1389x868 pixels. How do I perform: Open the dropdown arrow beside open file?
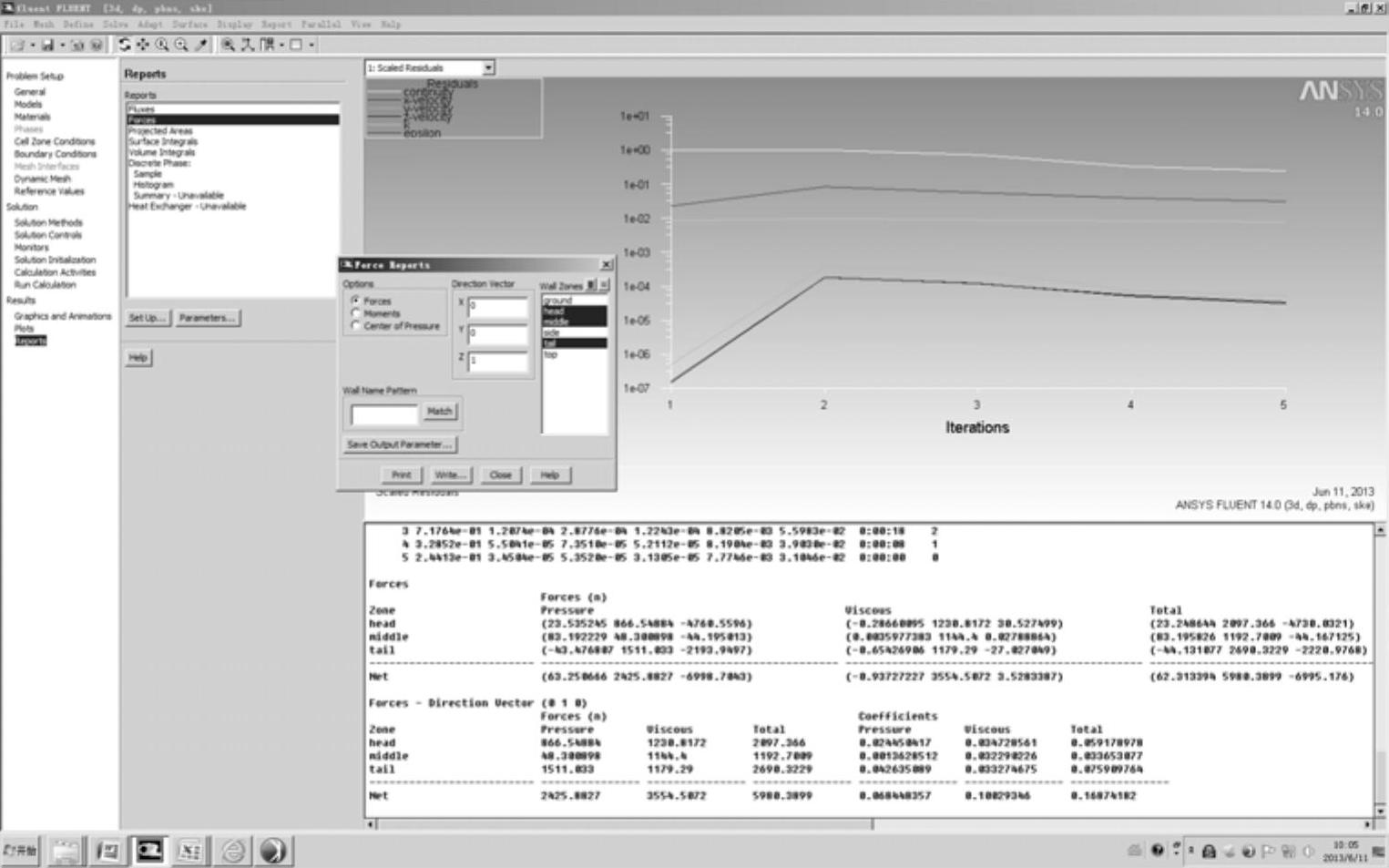point(32,45)
